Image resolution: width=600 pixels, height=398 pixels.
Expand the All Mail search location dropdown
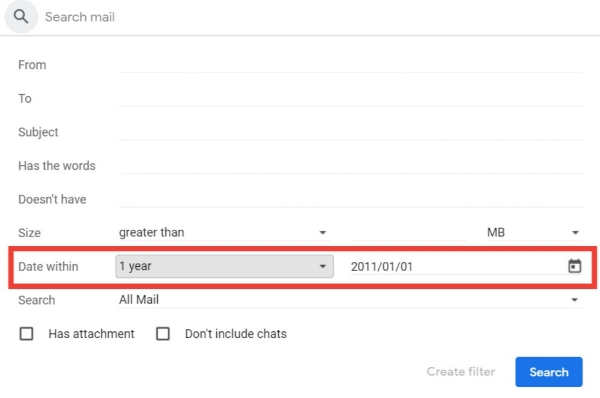(x=350, y=300)
